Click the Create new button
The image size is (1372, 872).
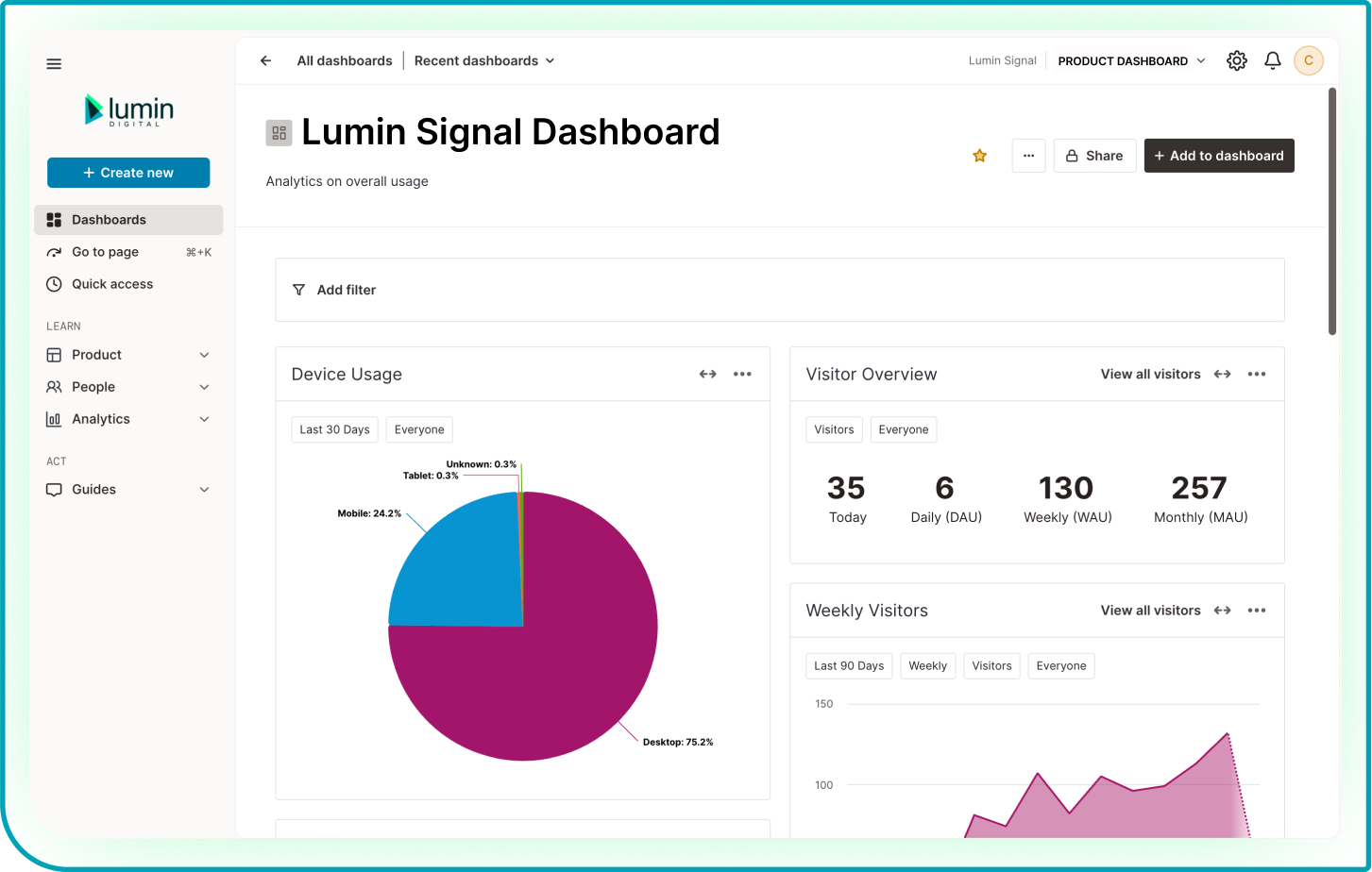(x=128, y=173)
